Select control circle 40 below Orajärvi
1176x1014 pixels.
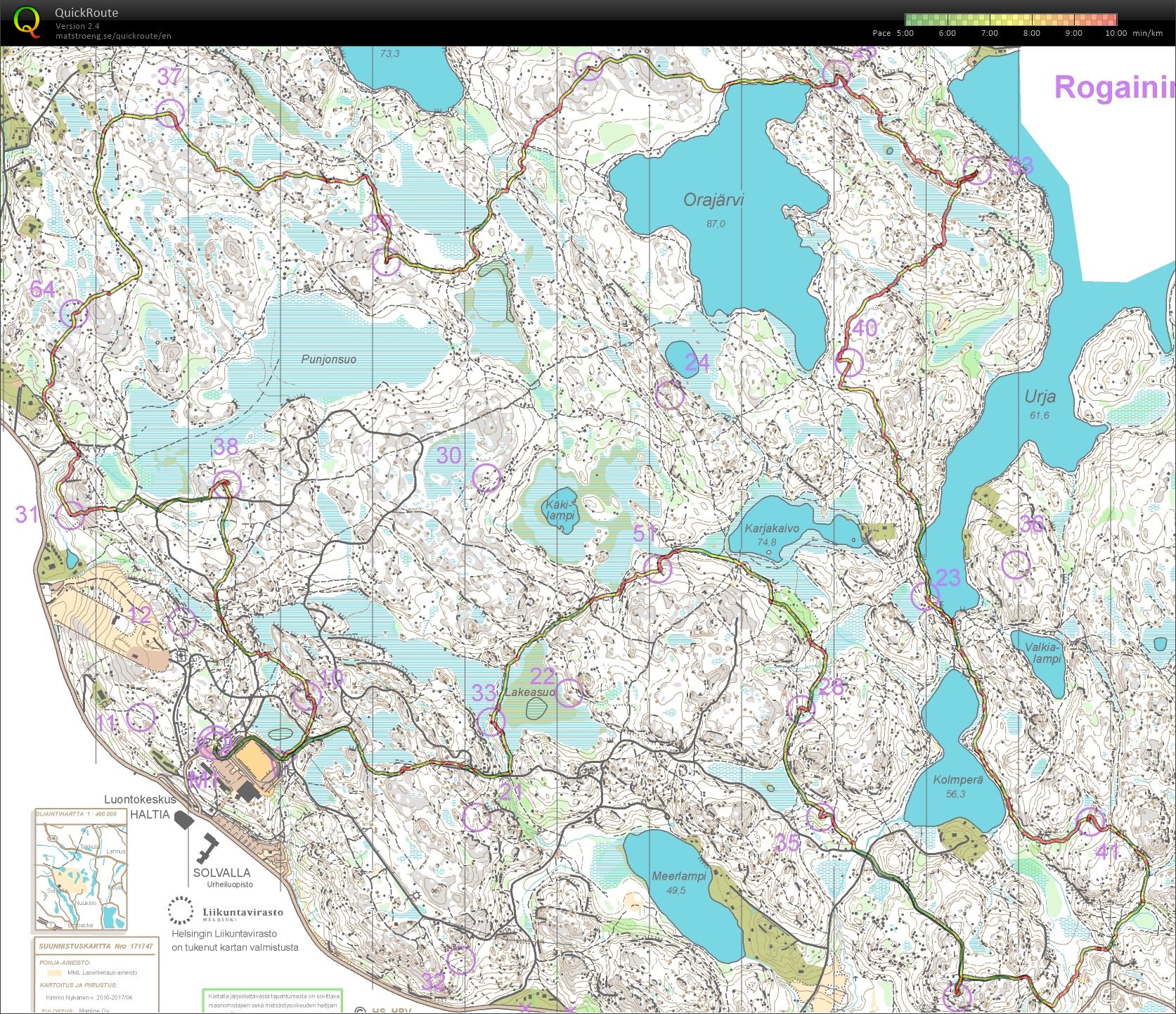click(x=848, y=362)
